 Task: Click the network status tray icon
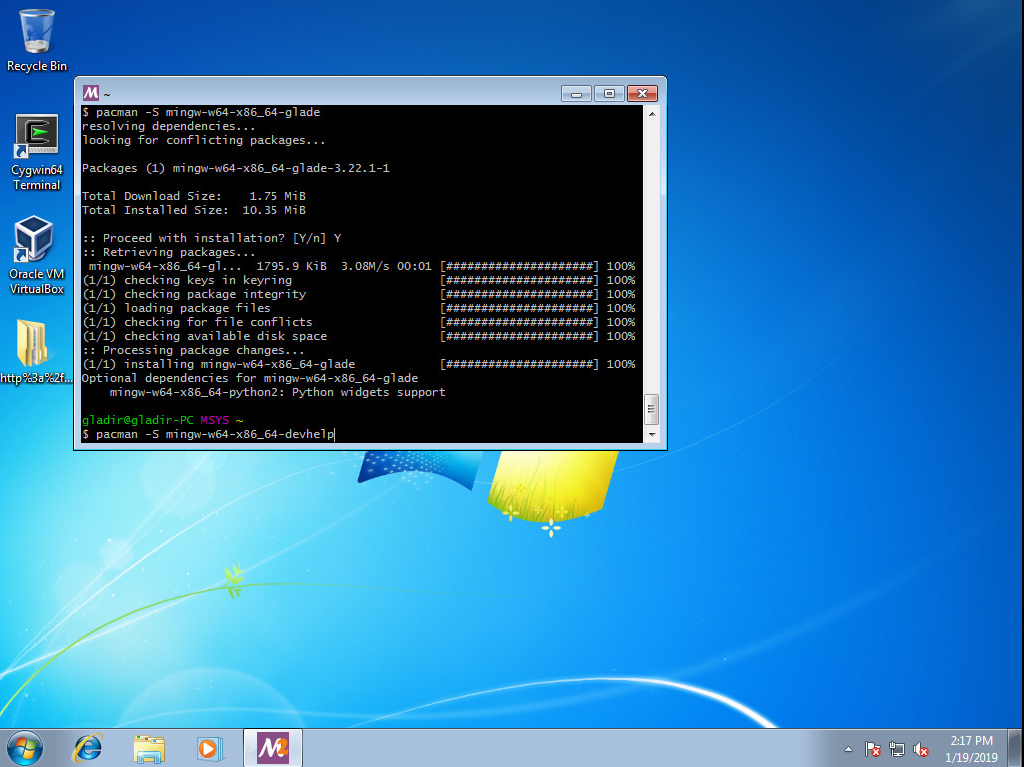click(x=897, y=749)
